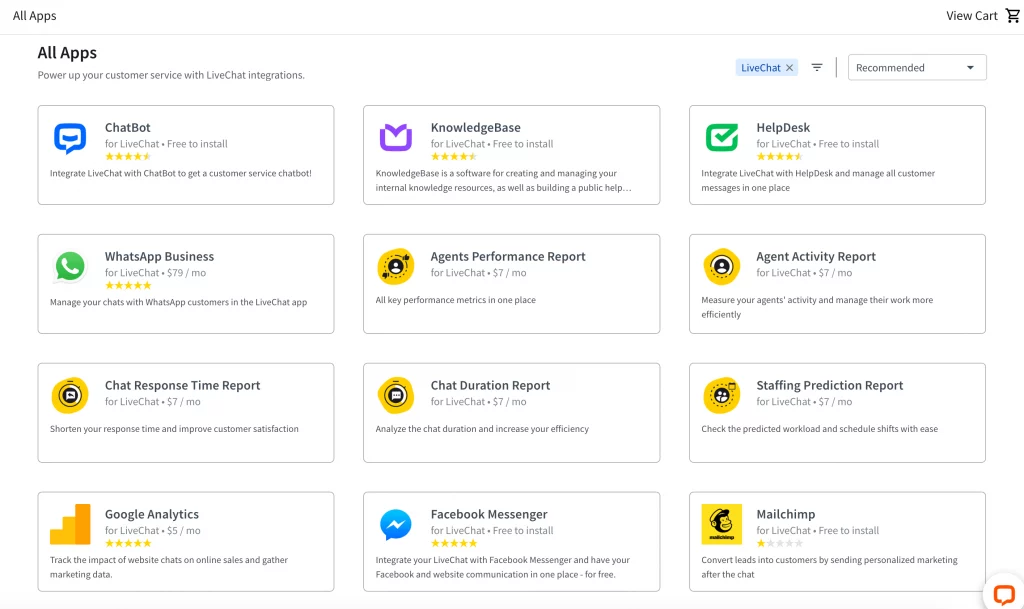Viewport: 1024px width, 609px height.
Task: Open the filter options icon
Action: click(x=816, y=67)
